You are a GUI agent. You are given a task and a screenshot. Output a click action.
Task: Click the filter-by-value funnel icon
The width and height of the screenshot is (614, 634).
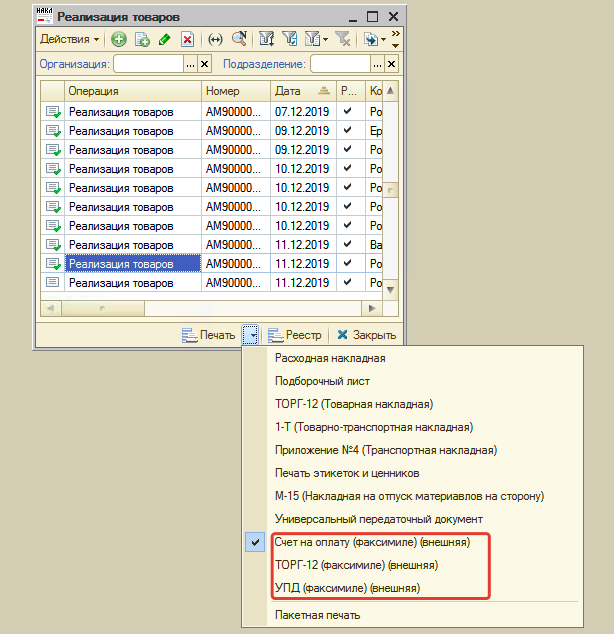coord(267,39)
